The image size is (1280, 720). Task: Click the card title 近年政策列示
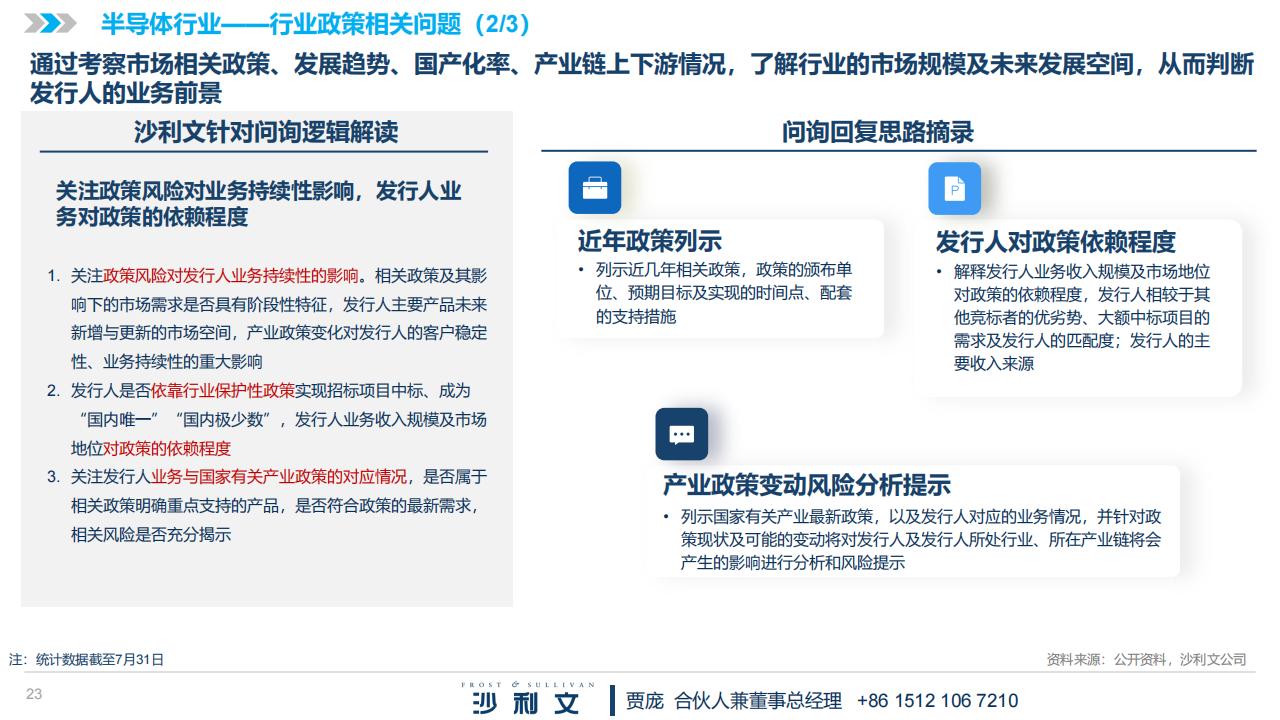pos(649,241)
